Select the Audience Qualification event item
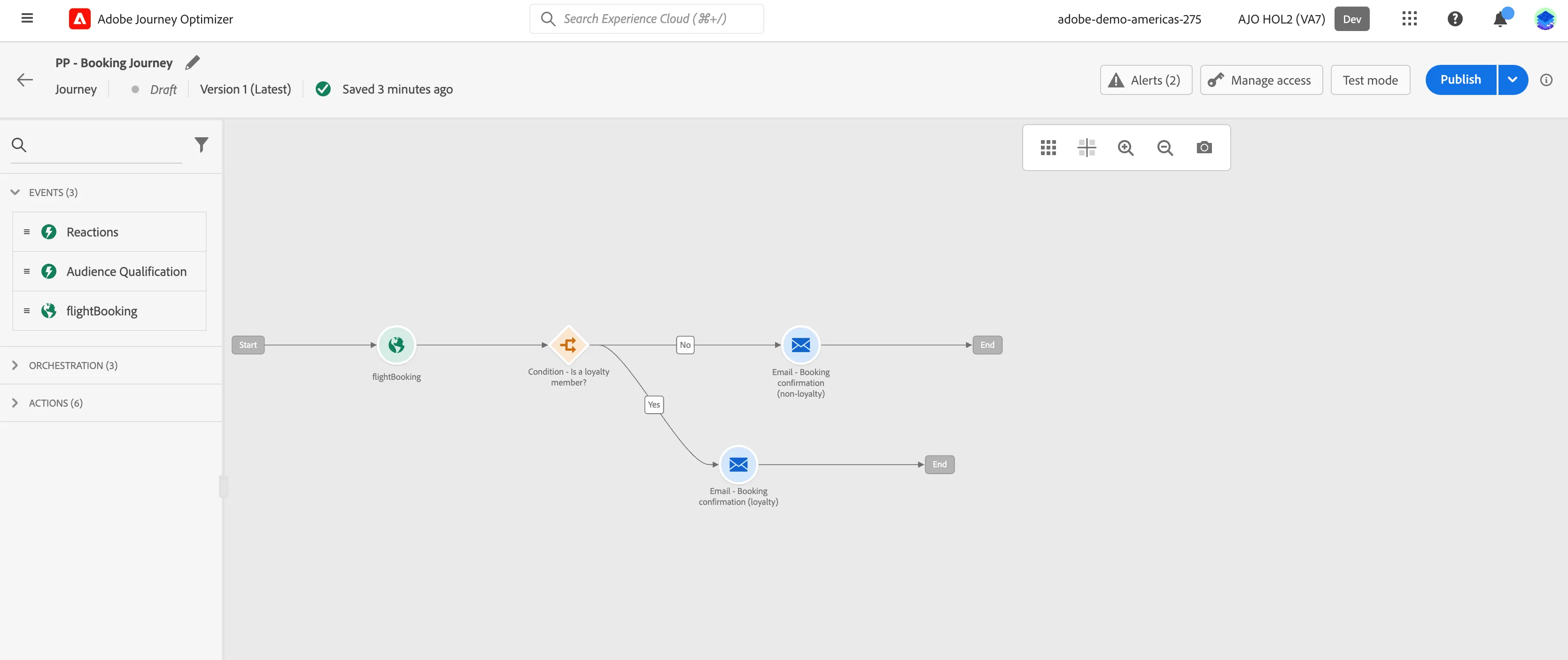This screenshot has width=1568, height=660. pos(109,271)
